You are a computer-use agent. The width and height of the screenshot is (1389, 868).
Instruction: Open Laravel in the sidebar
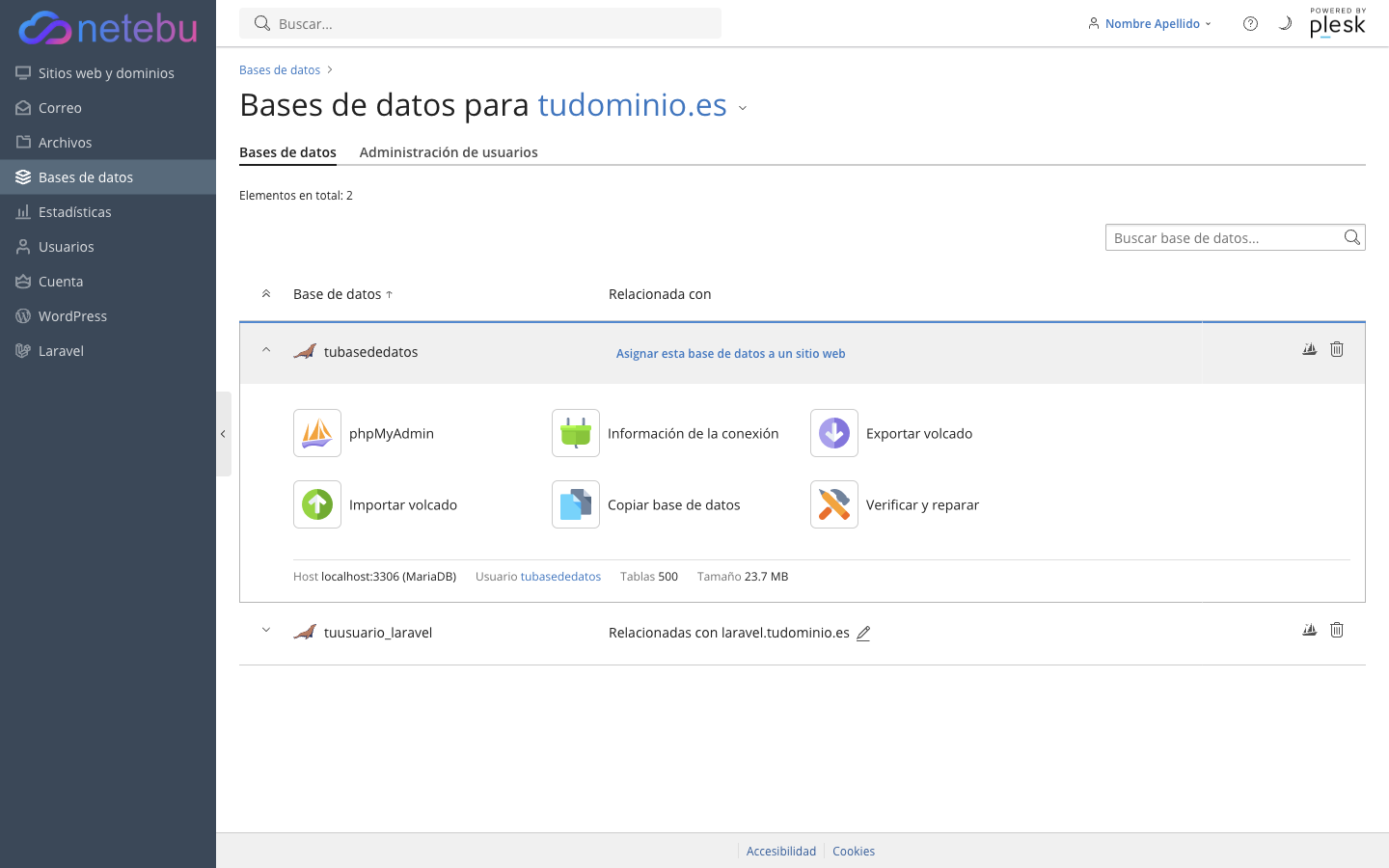[x=108, y=351]
